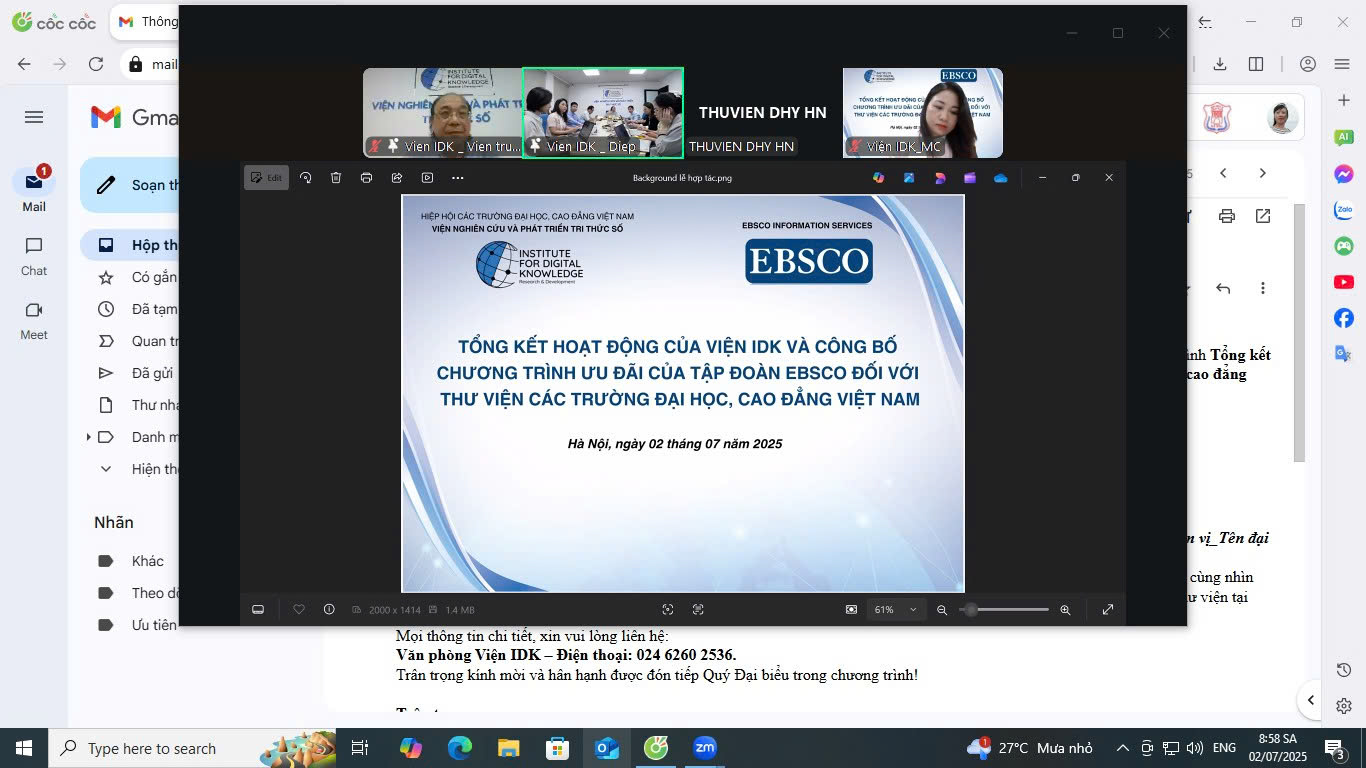Viewport: 1366px width, 768px height.
Task: Open the 61% zoom level dropdown
Action: click(x=896, y=610)
